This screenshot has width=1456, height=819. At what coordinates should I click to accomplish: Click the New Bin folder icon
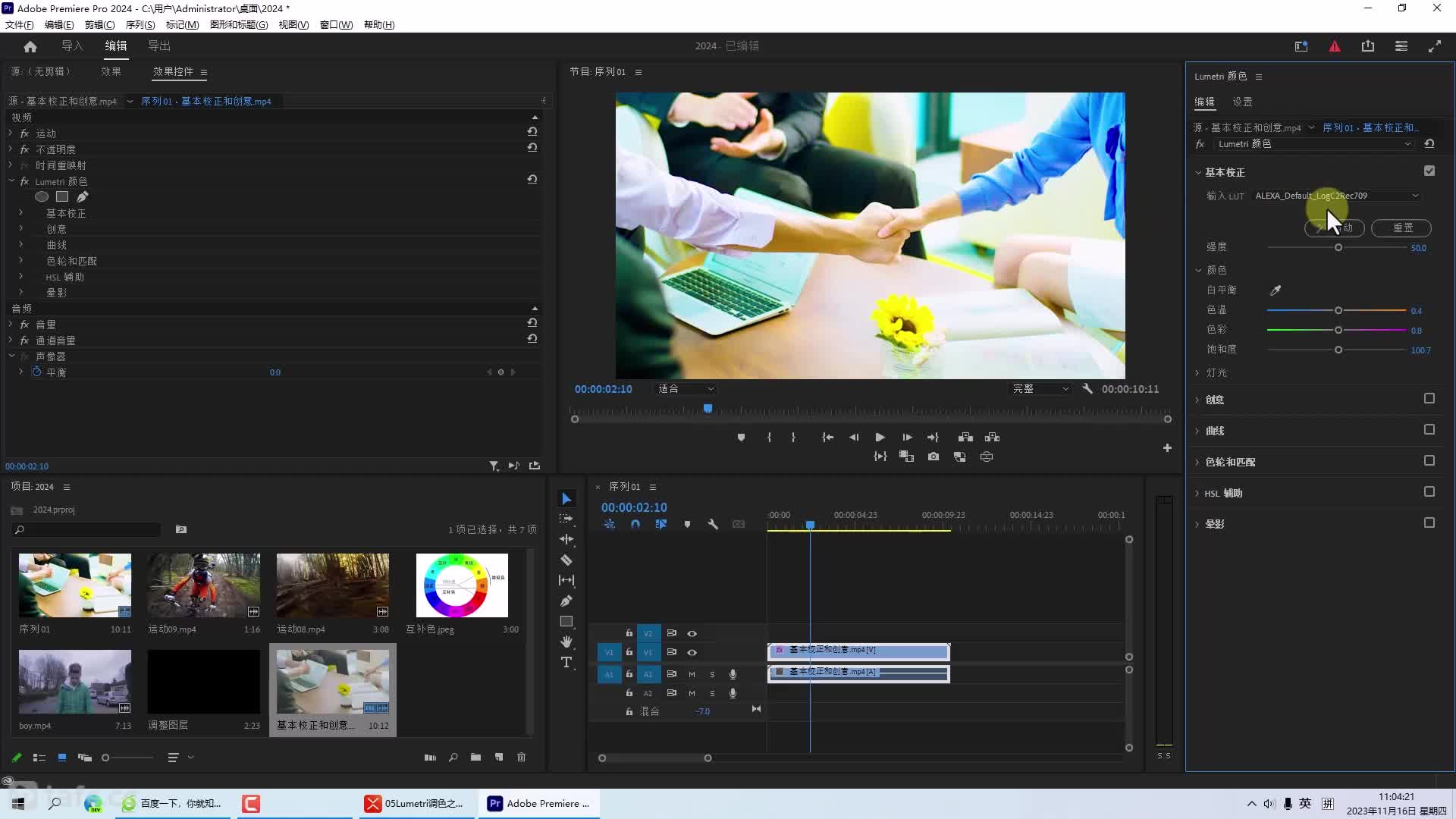click(475, 757)
